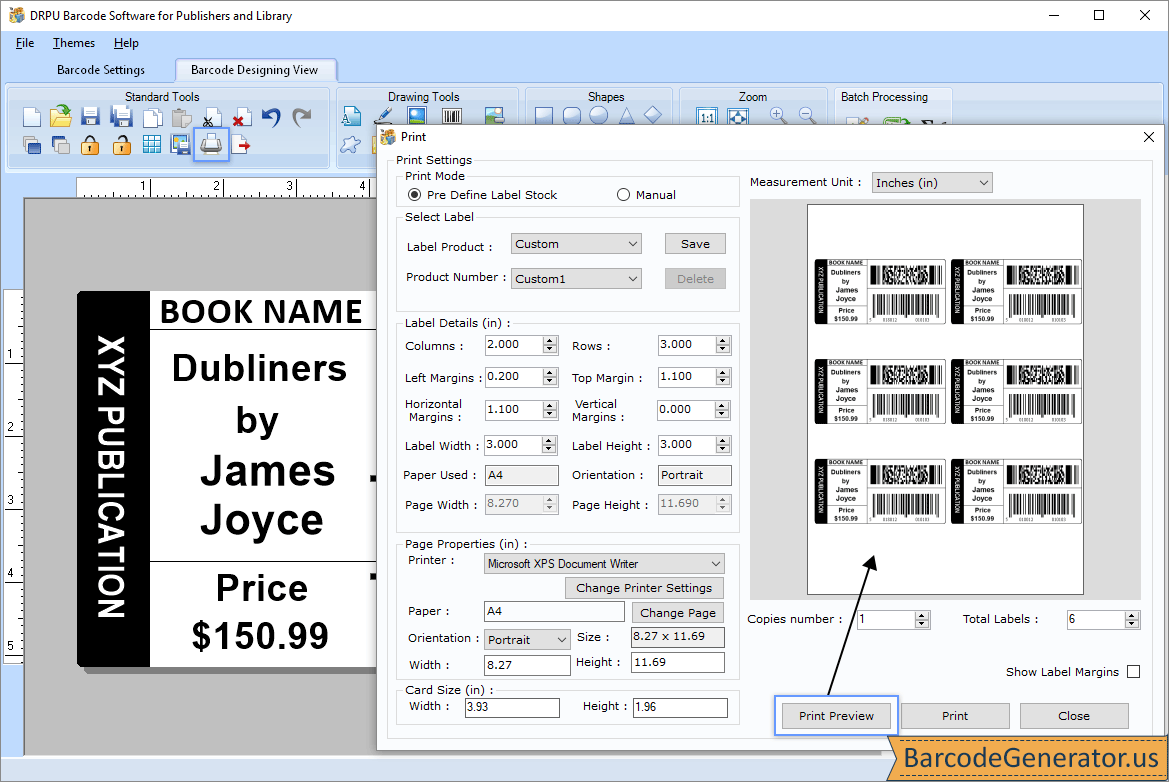Select the Diamond shape tool
Viewport: 1169px width, 782px height.
[x=653, y=116]
